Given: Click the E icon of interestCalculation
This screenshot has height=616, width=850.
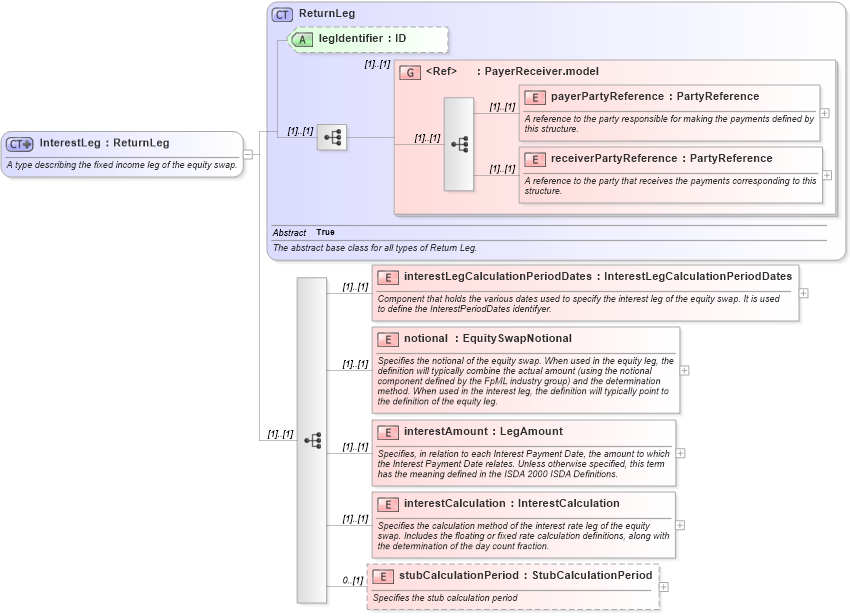Looking at the screenshot, I should (x=388, y=505).
